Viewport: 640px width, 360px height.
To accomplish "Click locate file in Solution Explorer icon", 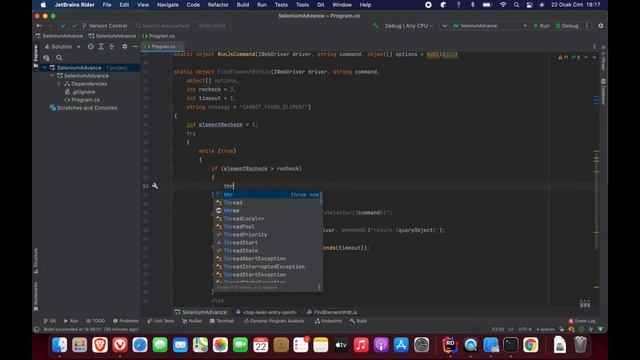I will [x=91, y=47].
